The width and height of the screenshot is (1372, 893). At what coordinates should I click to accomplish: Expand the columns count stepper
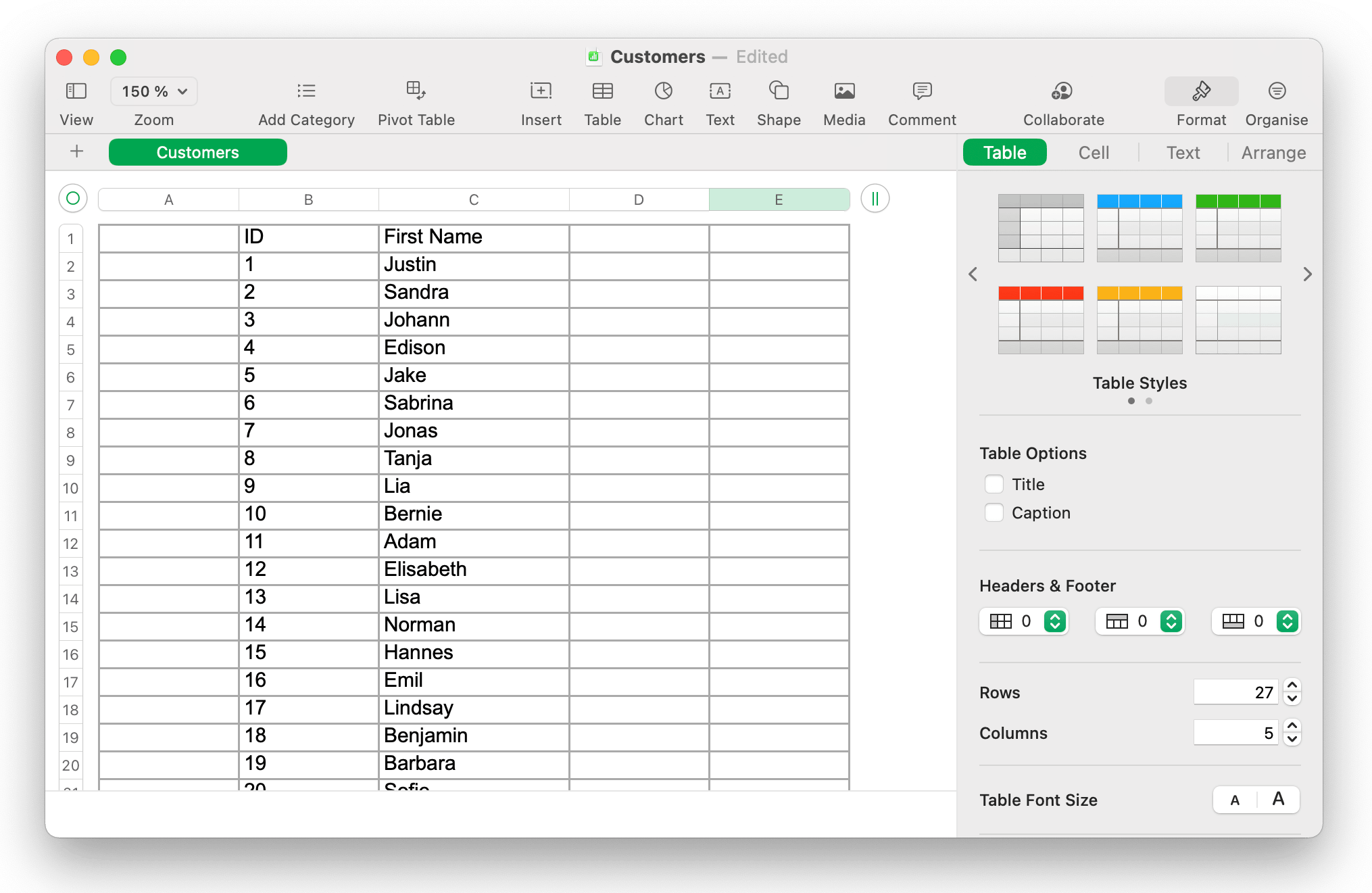(1293, 728)
